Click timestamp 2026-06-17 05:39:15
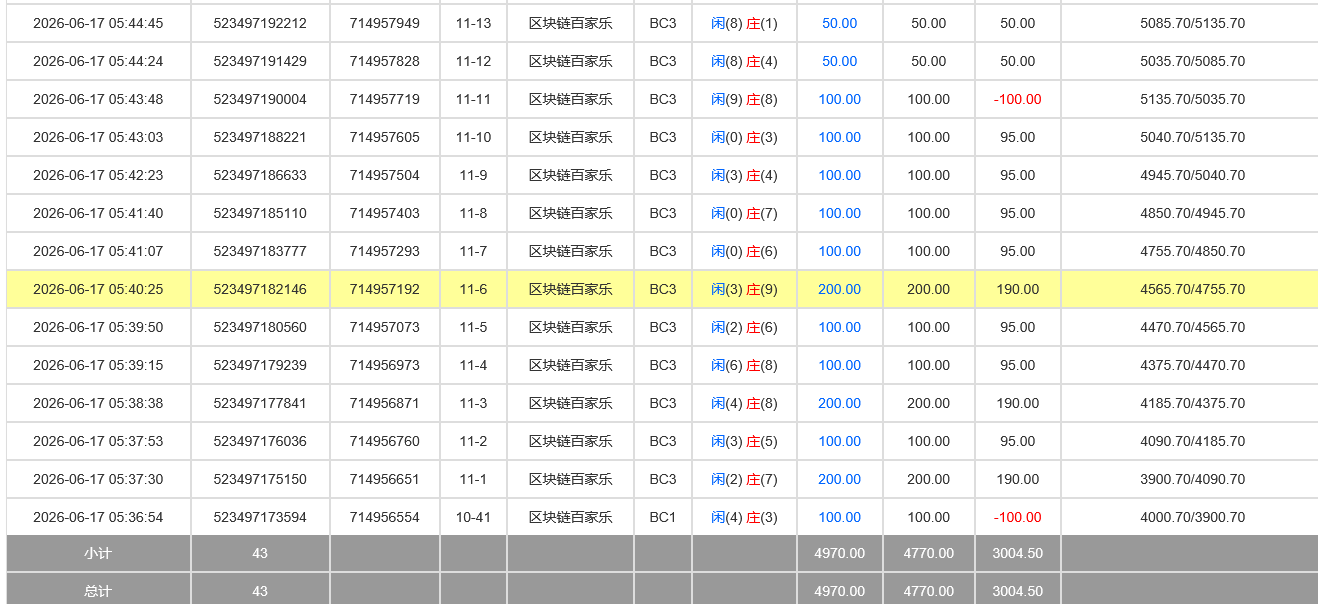Viewport: 1318px width, 604px height. (98, 365)
